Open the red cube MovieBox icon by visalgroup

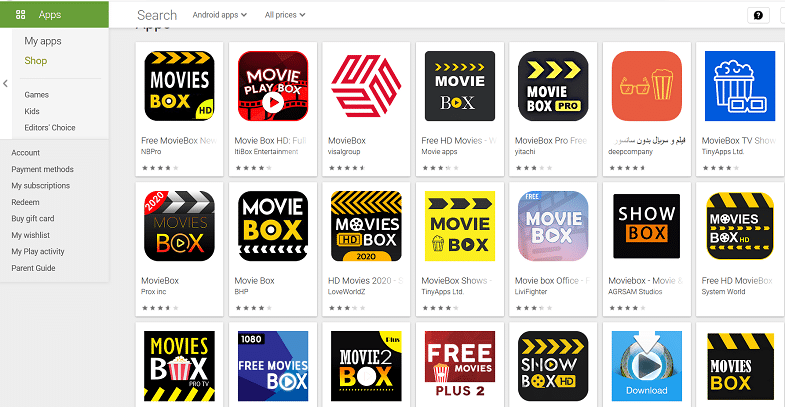click(x=366, y=86)
